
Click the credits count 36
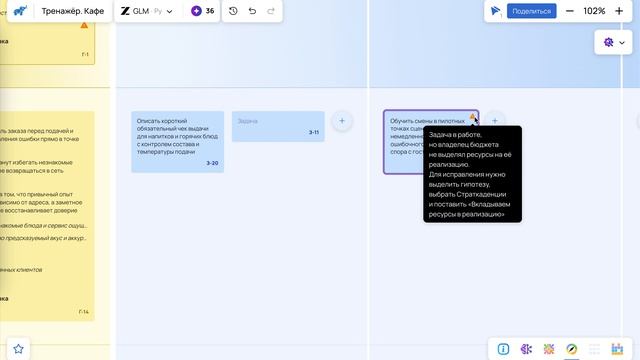[210, 11]
